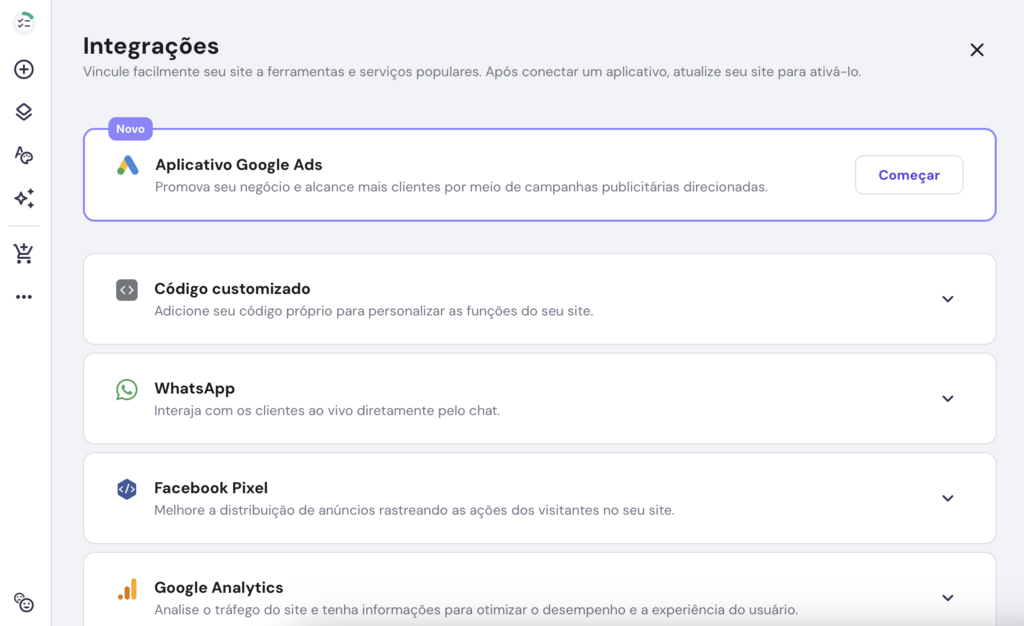
Task: Expand the Facebook Pixel section
Action: pyautogui.click(x=947, y=498)
